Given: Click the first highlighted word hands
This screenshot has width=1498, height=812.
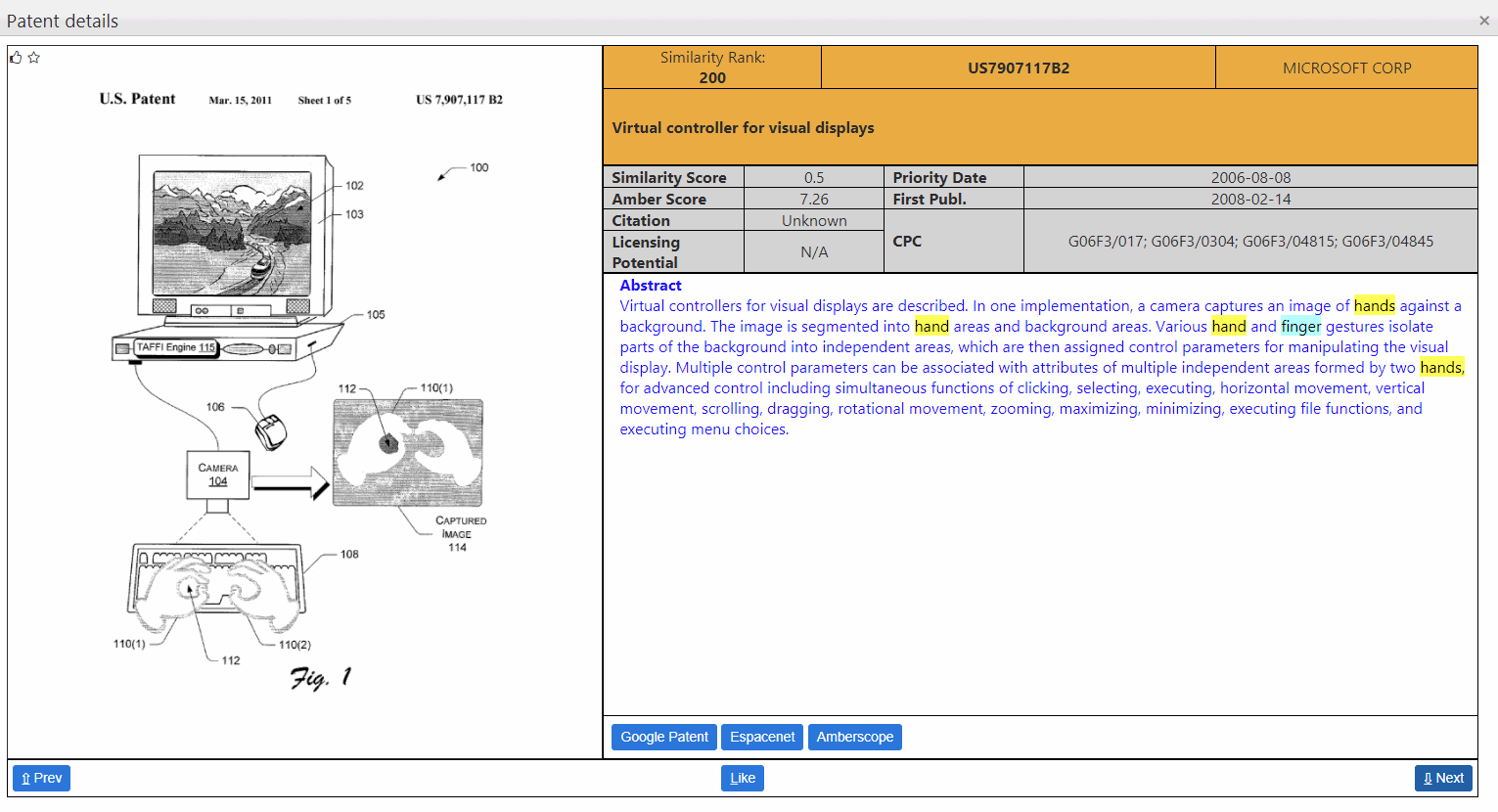Looking at the screenshot, I should click(x=1375, y=306).
